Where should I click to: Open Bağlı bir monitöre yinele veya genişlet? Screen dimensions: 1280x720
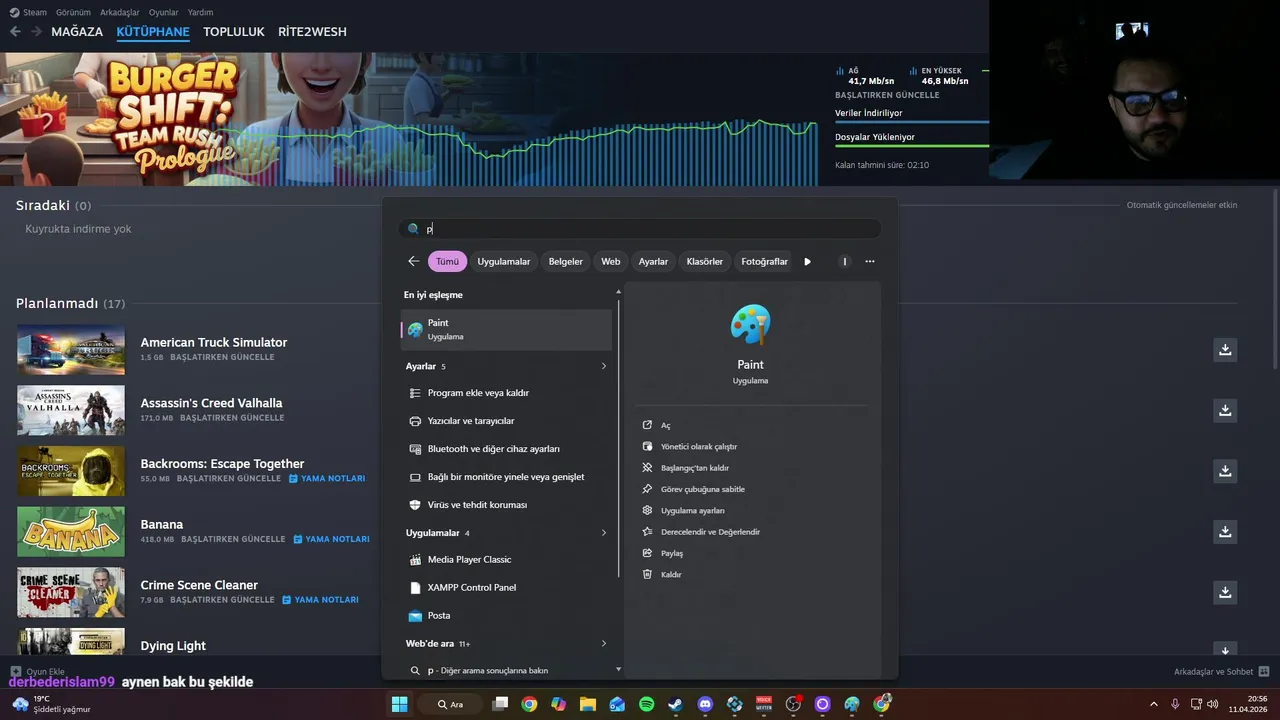coord(506,477)
